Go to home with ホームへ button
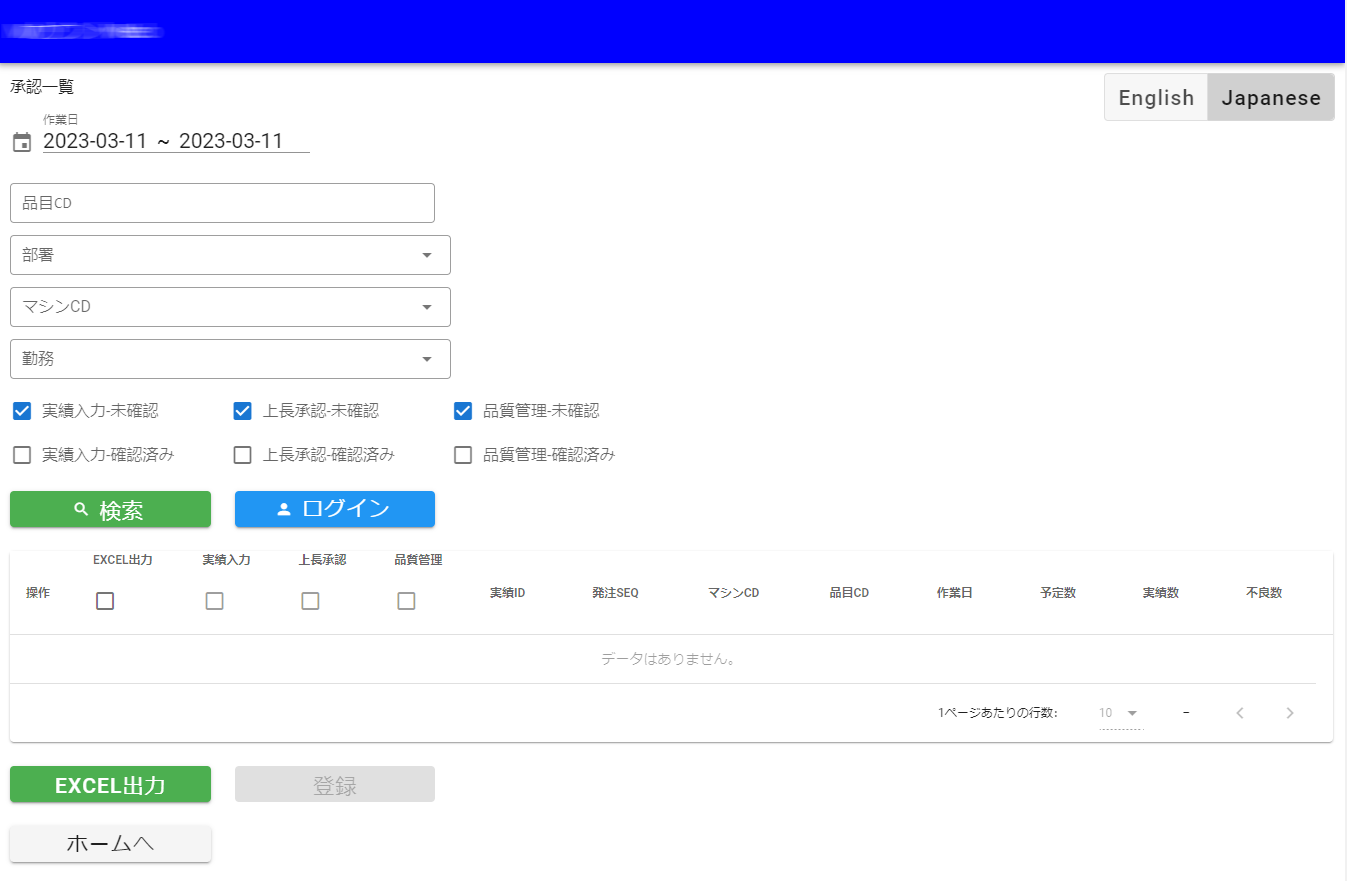Image resolution: width=1347 pixels, height=881 pixels. tap(110, 844)
